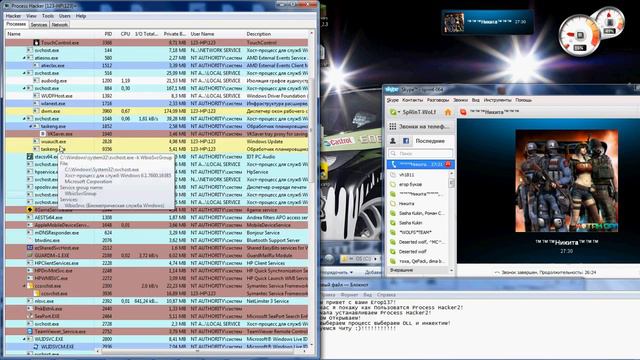This screenshot has height=360, width=640.
Task: Collapse the atiesrxx.exe tree node
Action: [24, 58]
